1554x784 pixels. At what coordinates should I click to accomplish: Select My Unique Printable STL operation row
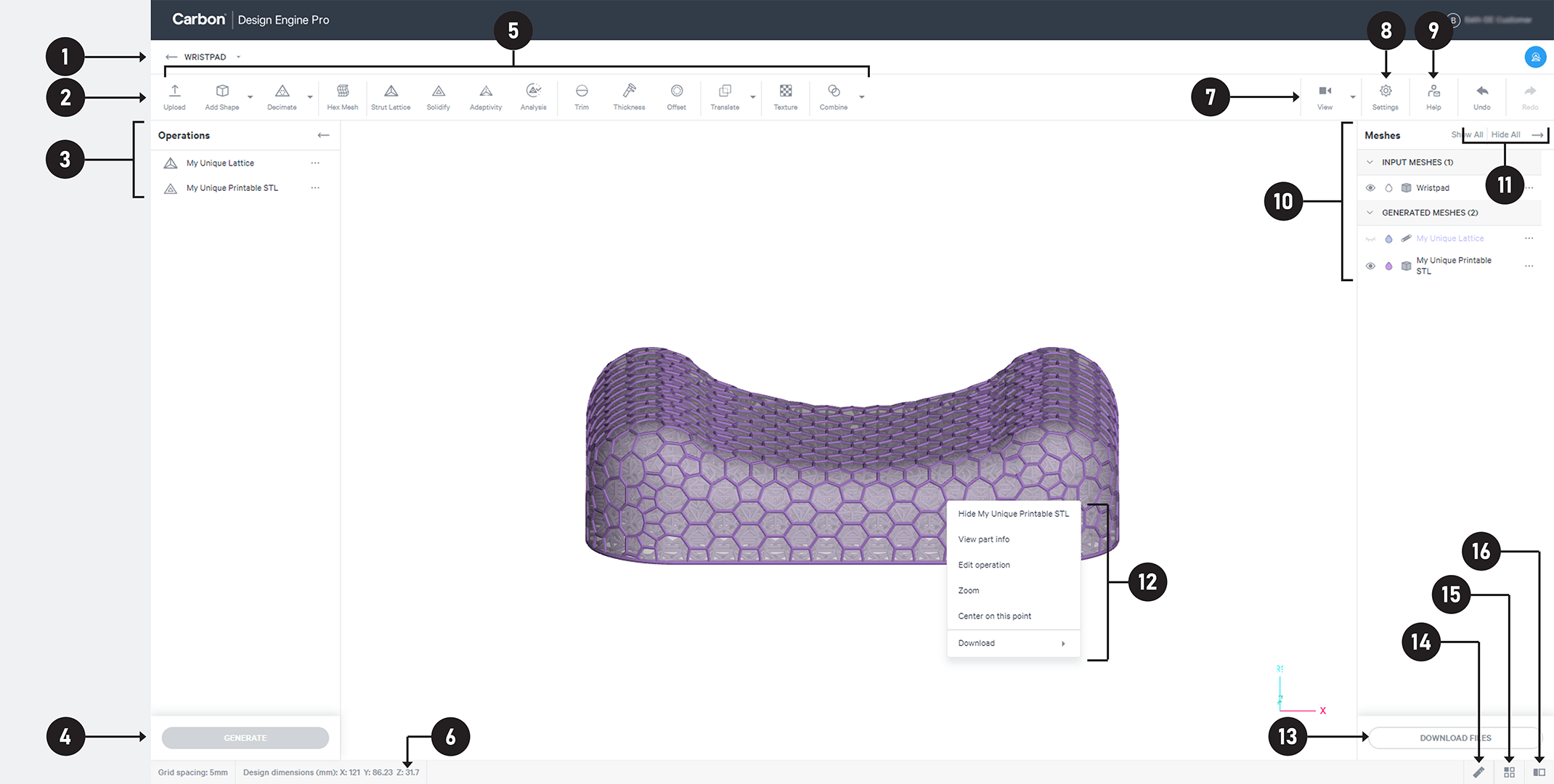245,188
